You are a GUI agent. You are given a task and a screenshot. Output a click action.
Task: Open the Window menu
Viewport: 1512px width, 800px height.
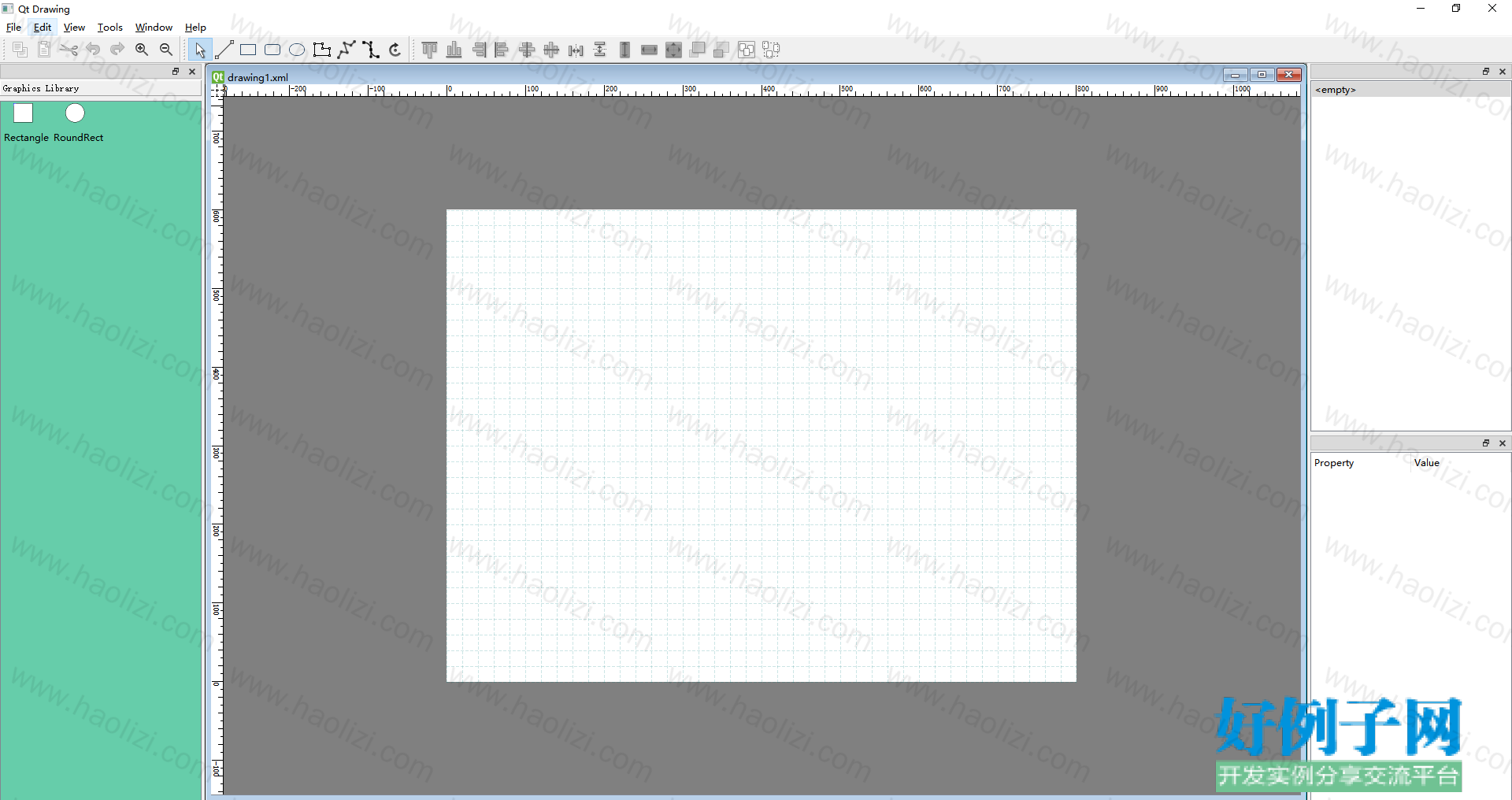(154, 27)
